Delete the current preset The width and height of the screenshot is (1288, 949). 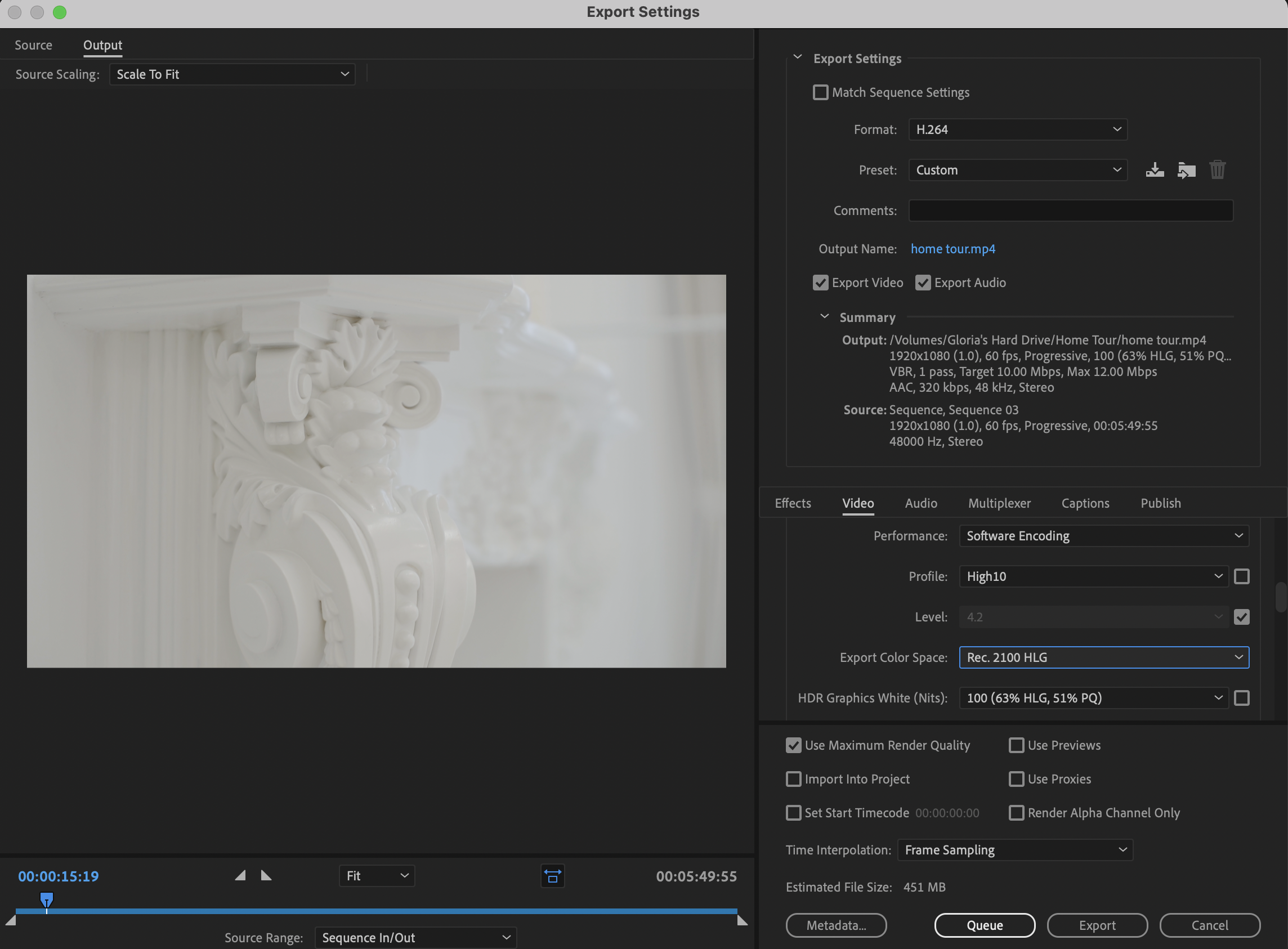tap(1217, 169)
